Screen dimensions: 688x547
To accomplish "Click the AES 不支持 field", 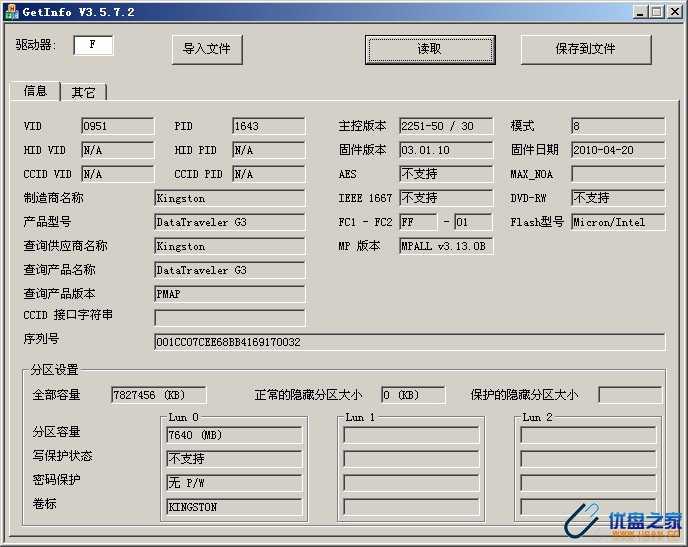I will [446, 174].
